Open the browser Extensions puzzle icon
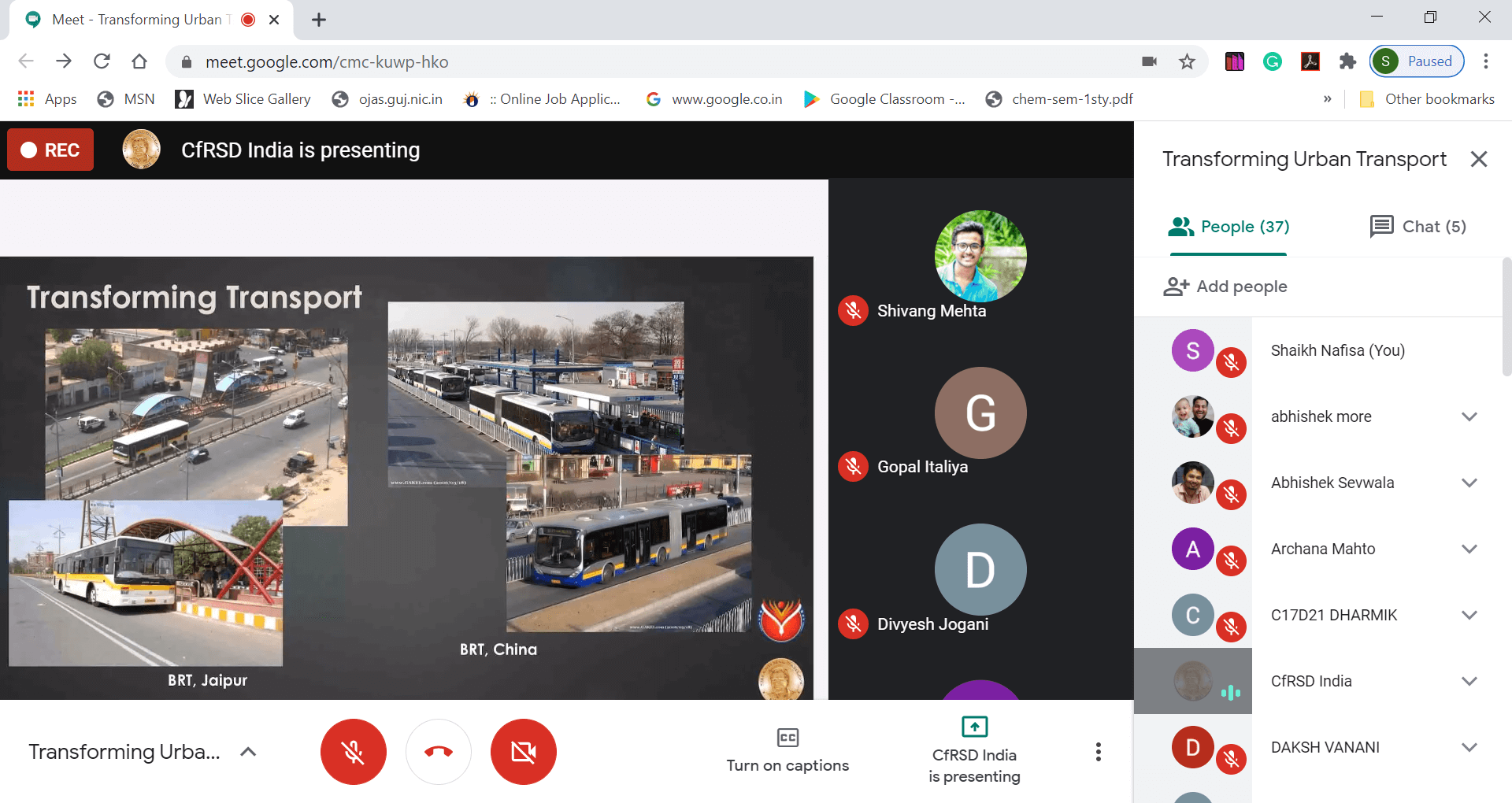This screenshot has height=803, width=1512. click(1347, 61)
